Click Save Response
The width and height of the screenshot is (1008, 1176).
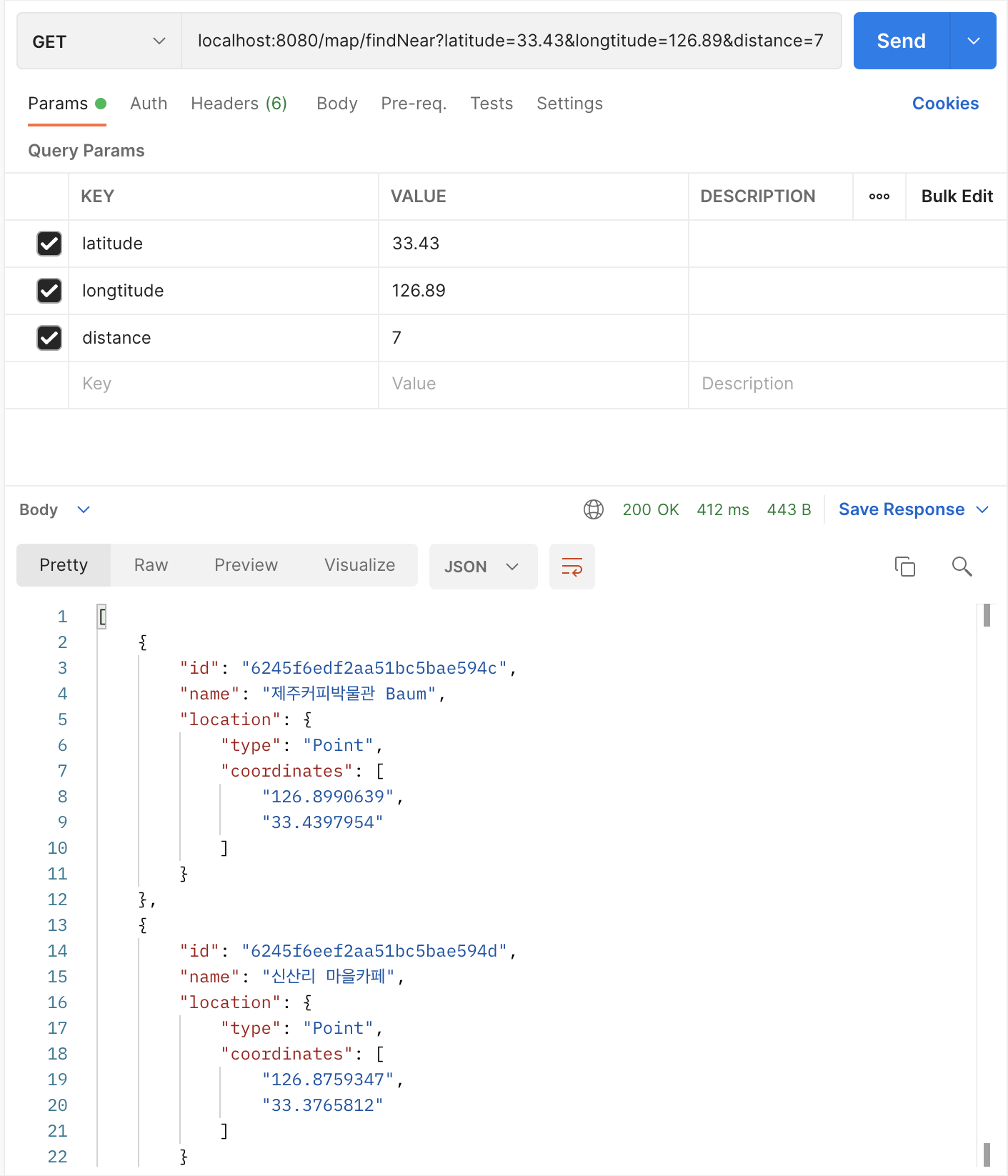(902, 509)
